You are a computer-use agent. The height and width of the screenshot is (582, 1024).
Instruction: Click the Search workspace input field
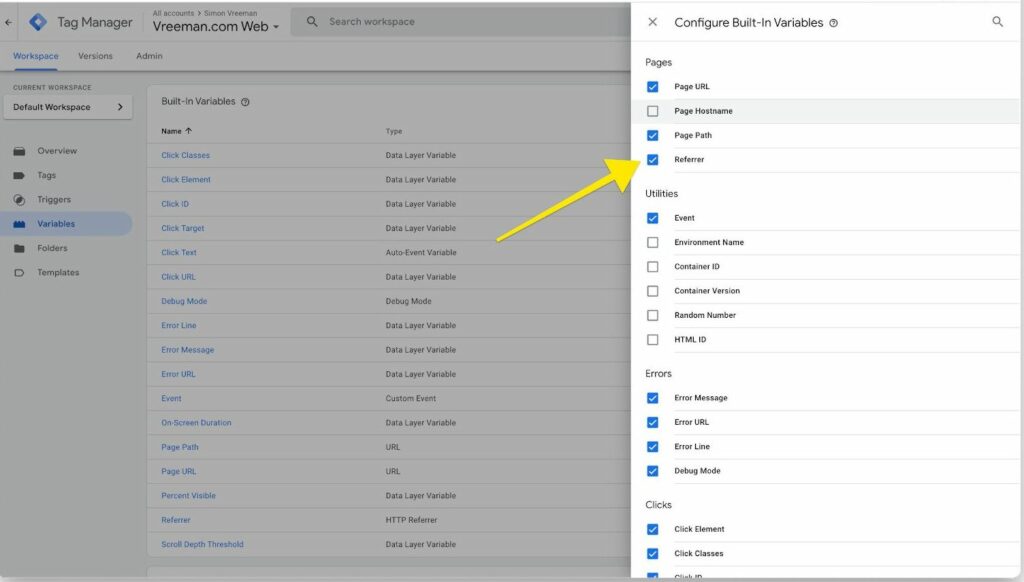[x=460, y=22]
